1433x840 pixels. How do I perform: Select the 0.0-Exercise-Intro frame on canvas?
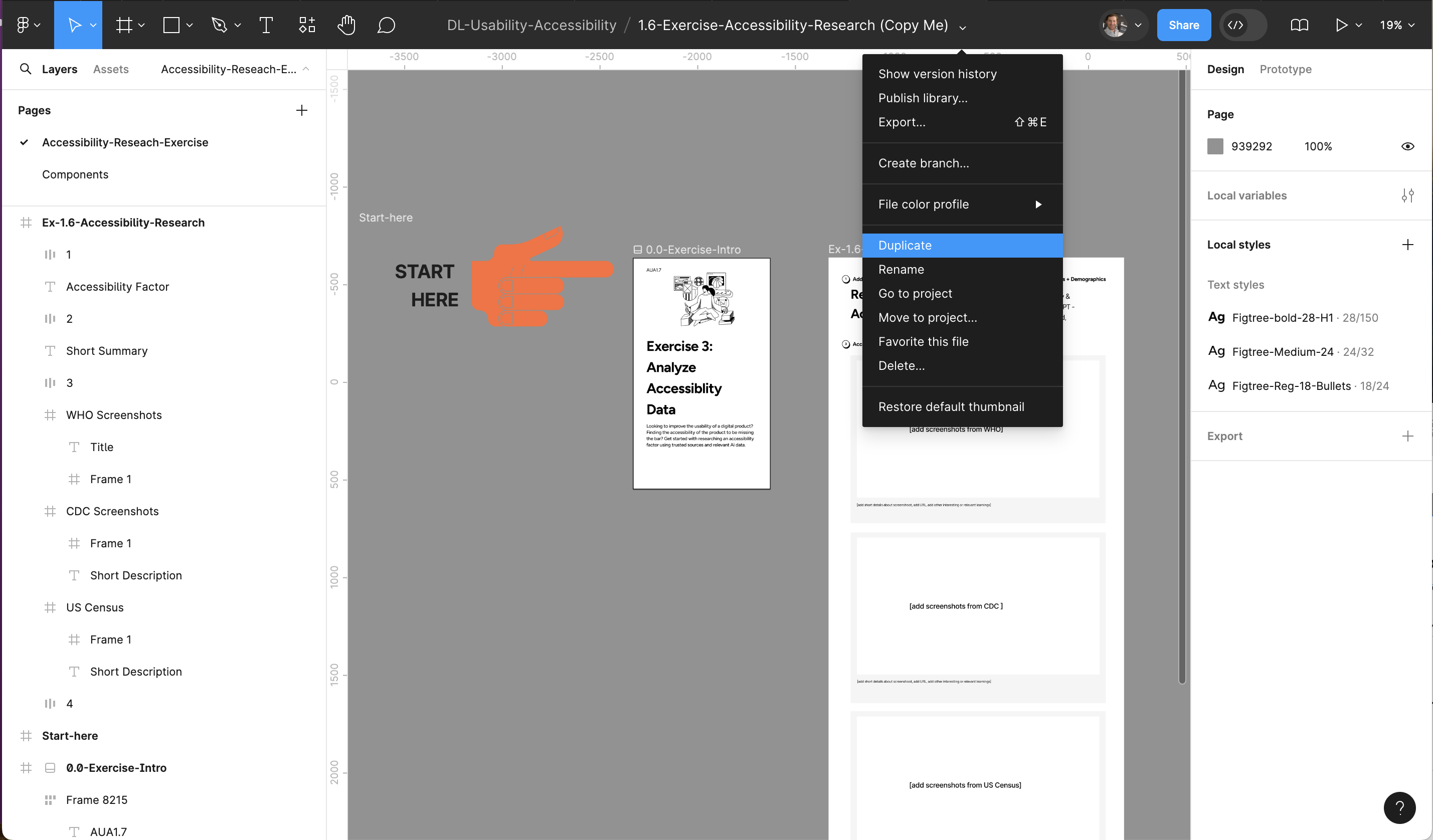coord(701,373)
